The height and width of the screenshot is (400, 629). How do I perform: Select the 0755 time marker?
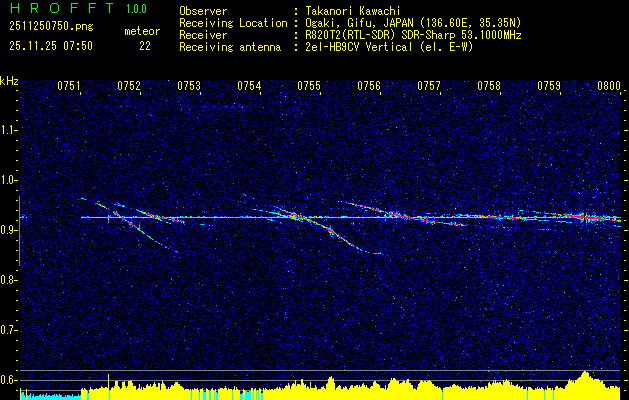pyautogui.click(x=308, y=86)
